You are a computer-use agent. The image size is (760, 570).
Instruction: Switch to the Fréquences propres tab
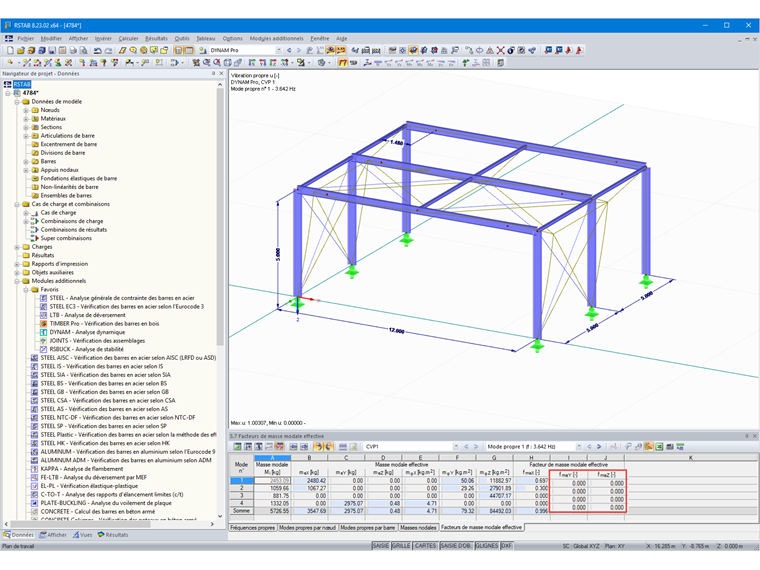click(x=252, y=527)
